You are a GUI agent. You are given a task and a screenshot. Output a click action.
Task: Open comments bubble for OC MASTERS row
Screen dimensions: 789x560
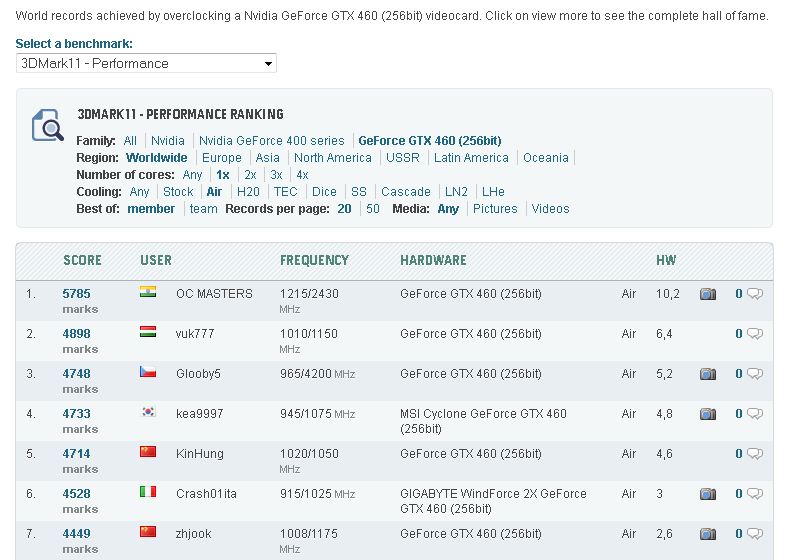tap(755, 294)
